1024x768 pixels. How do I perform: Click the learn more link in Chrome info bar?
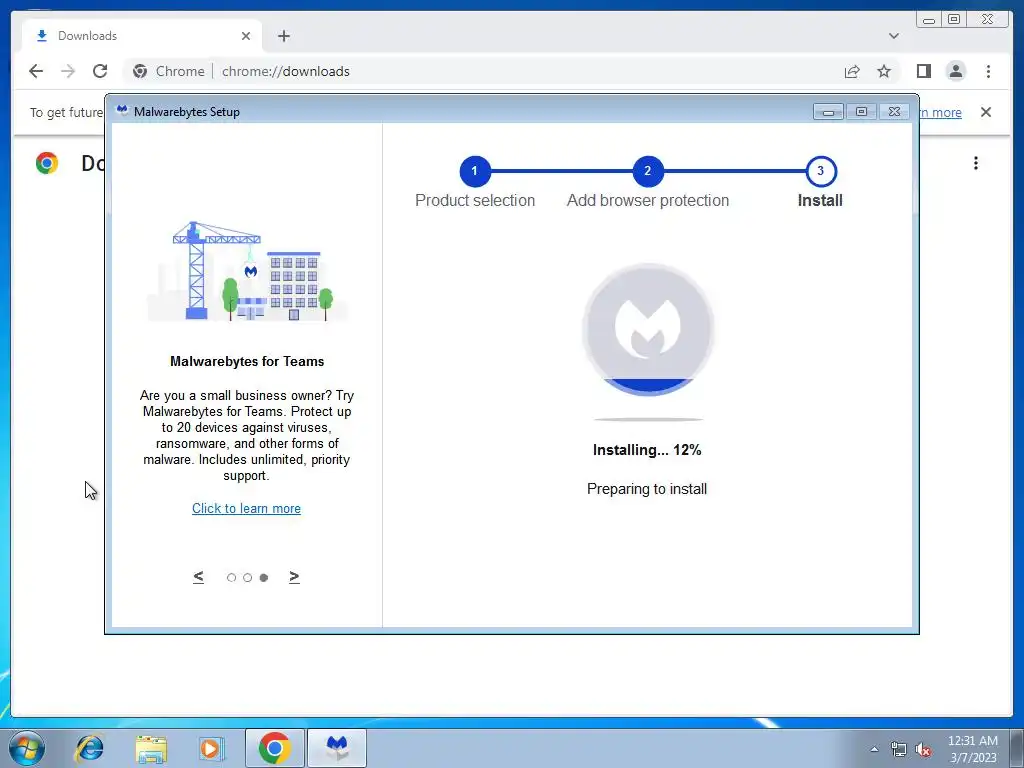tap(940, 112)
